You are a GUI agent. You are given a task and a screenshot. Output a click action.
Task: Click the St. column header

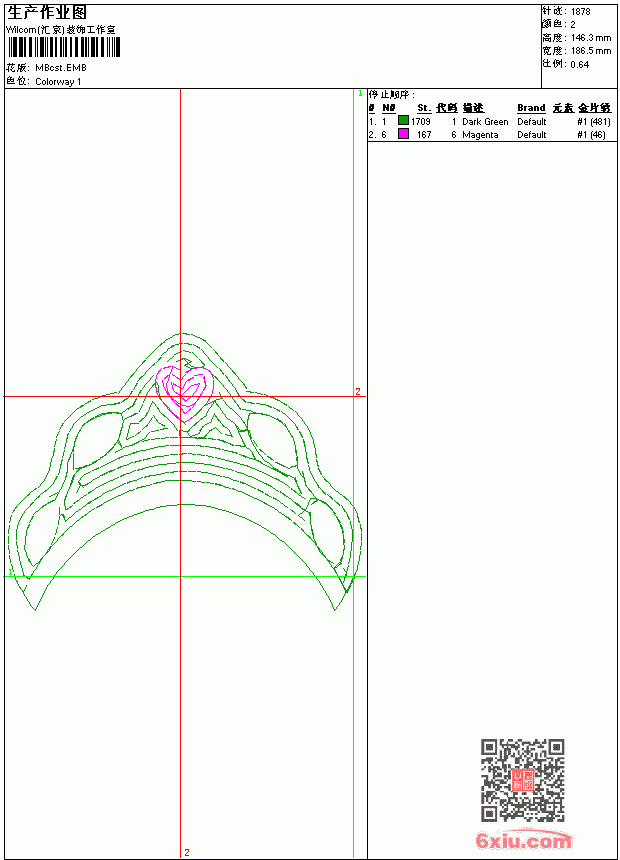point(424,108)
